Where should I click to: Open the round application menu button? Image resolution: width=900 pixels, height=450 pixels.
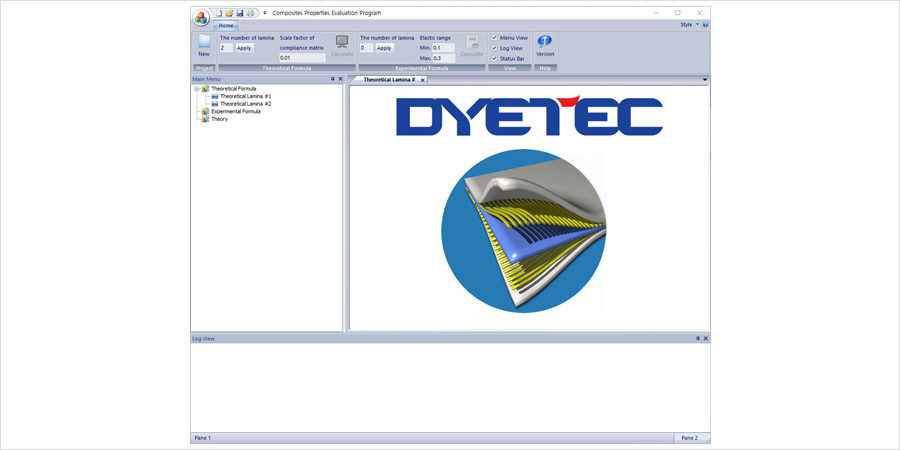pos(201,17)
